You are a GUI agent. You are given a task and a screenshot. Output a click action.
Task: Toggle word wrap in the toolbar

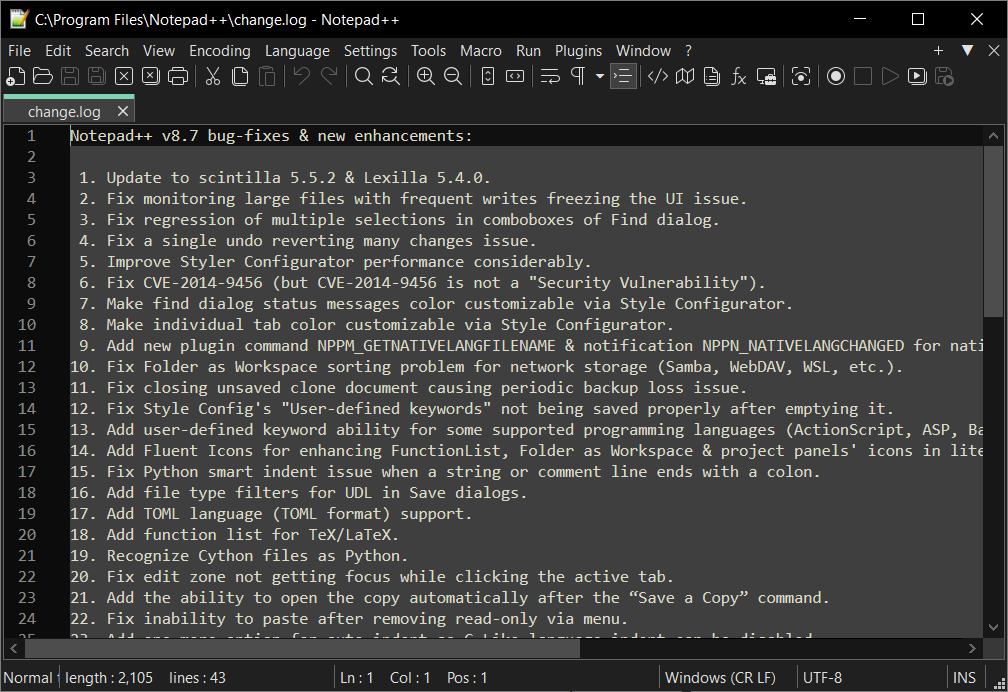tap(550, 76)
